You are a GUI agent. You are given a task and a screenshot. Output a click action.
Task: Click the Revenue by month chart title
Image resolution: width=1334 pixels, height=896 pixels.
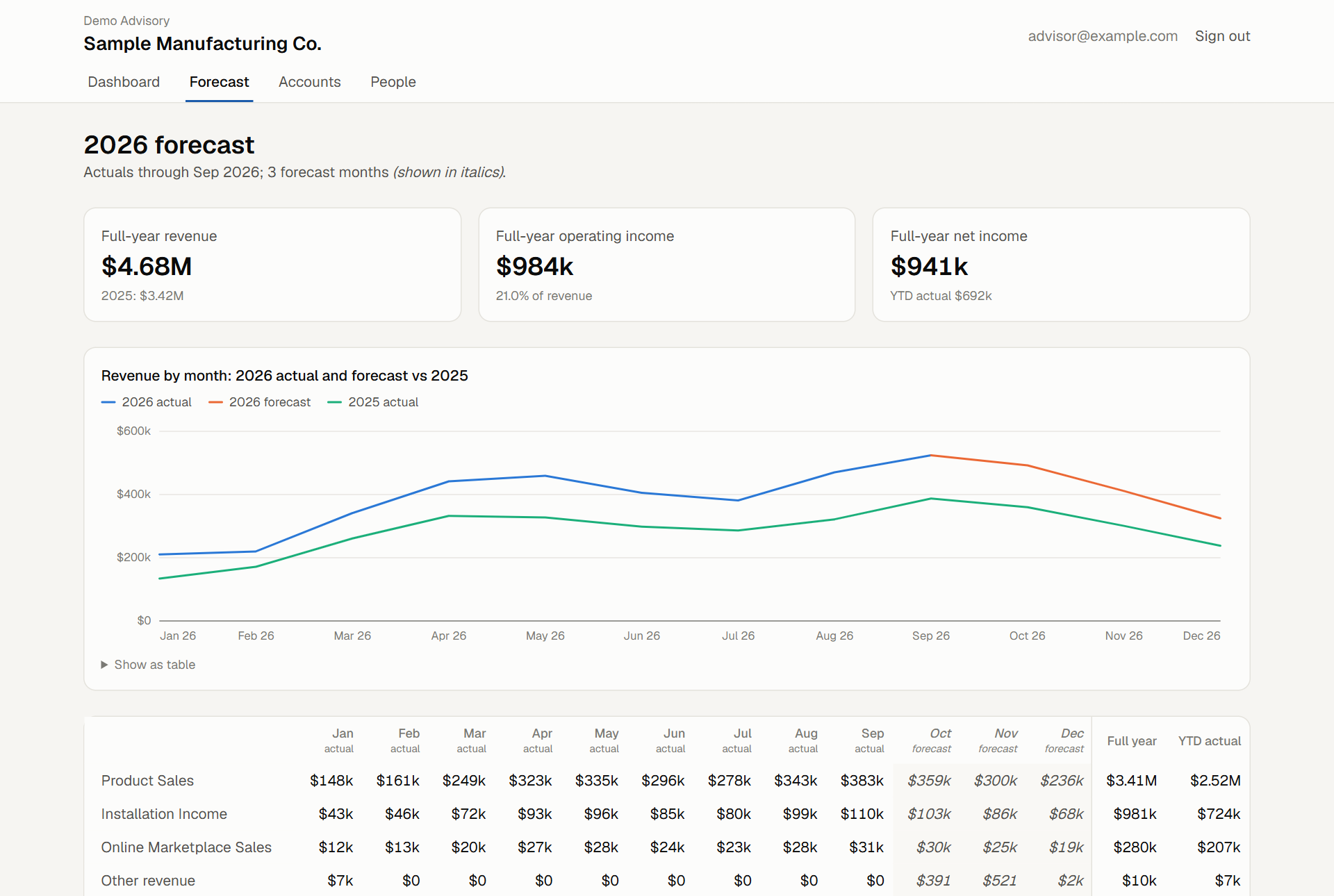[285, 376]
